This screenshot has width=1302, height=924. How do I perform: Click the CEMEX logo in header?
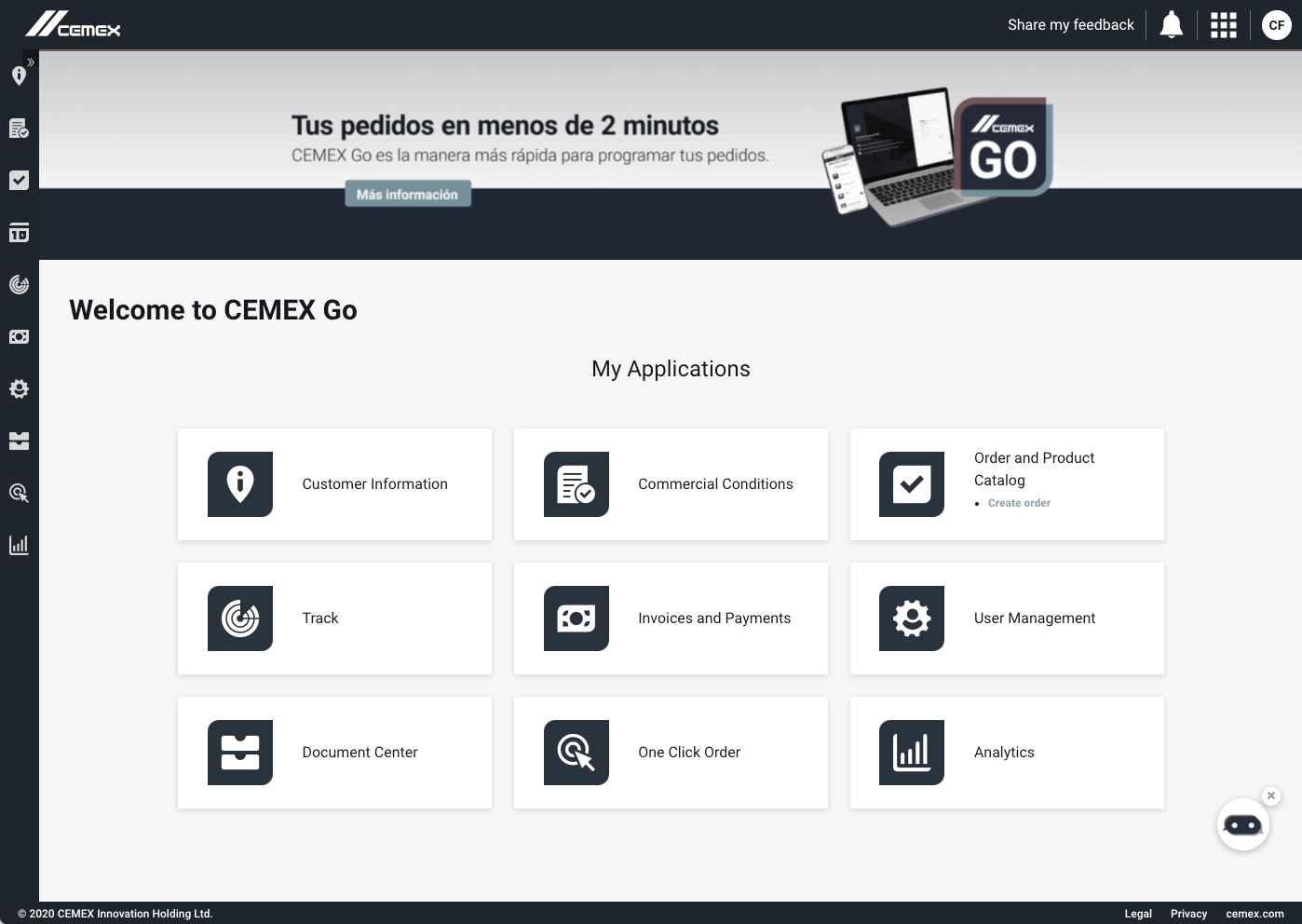(x=73, y=24)
